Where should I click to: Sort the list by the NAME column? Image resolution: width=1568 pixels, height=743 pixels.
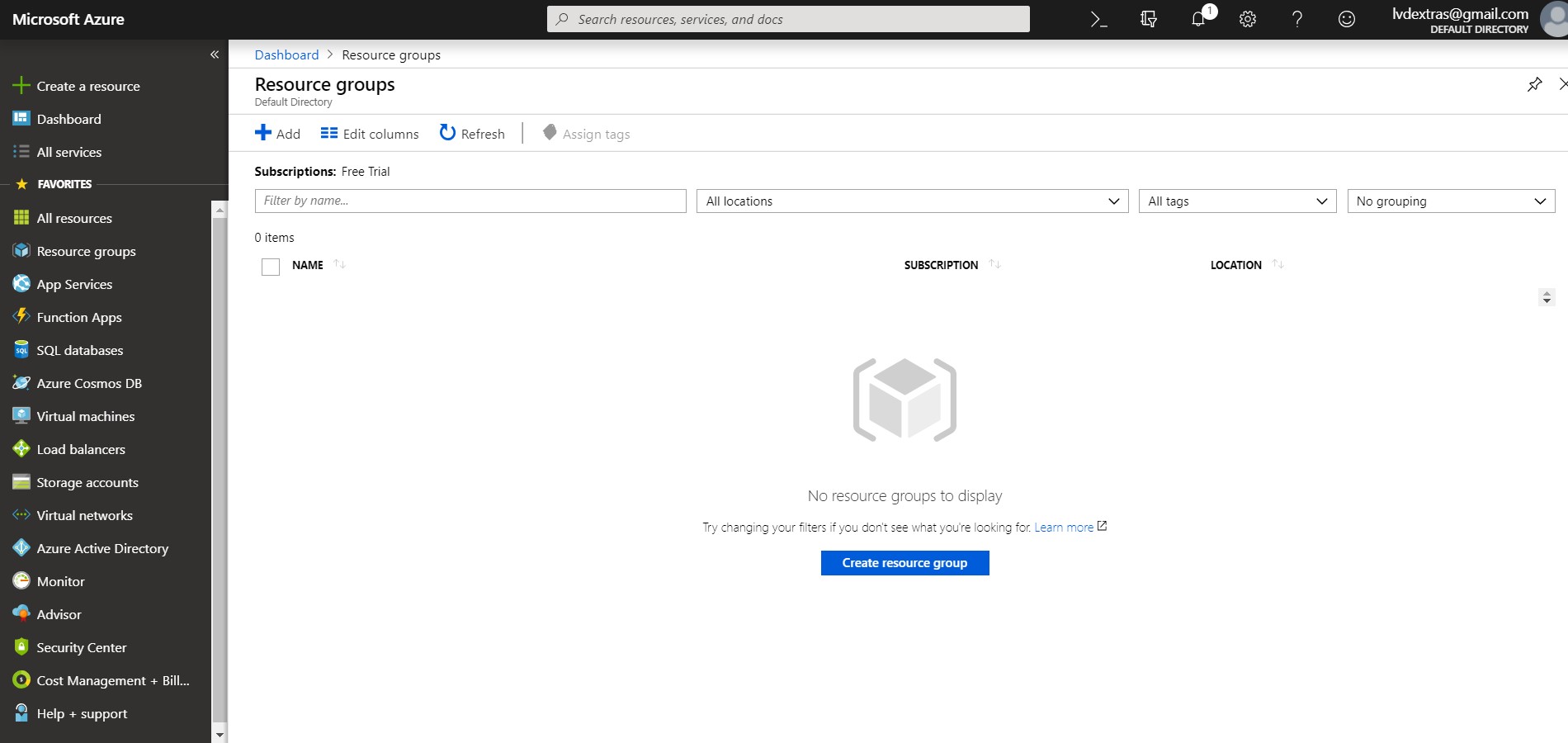pos(308,265)
